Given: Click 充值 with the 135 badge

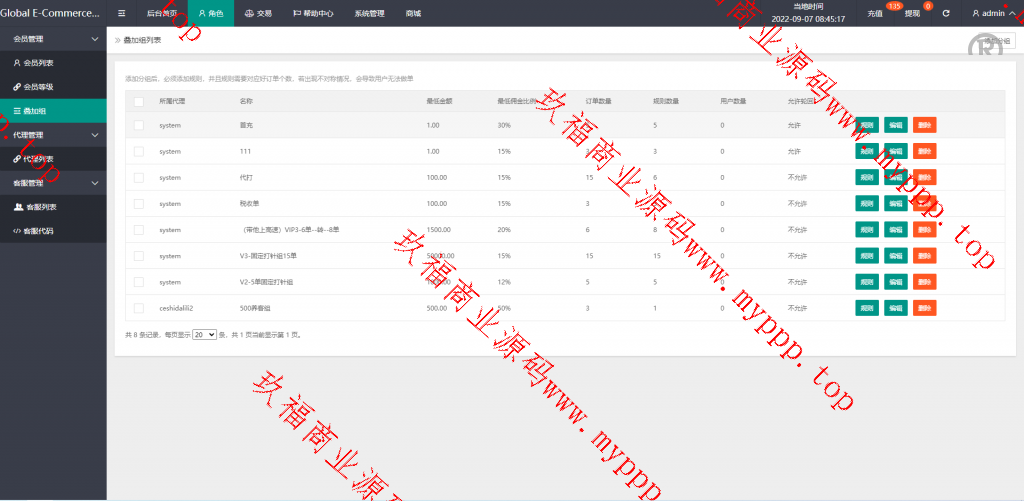Looking at the screenshot, I should 876,14.
